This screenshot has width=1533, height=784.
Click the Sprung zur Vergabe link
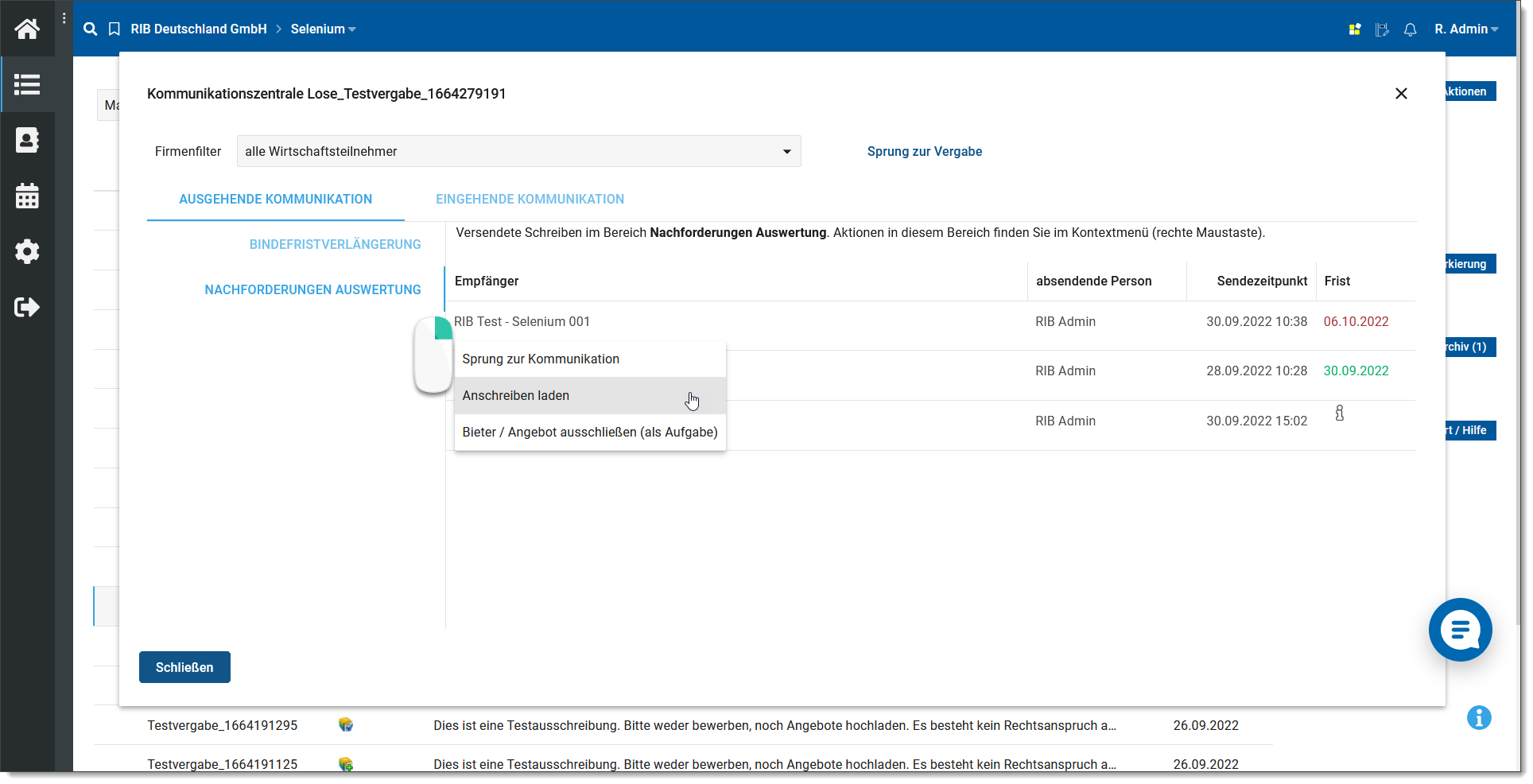[924, 152]
